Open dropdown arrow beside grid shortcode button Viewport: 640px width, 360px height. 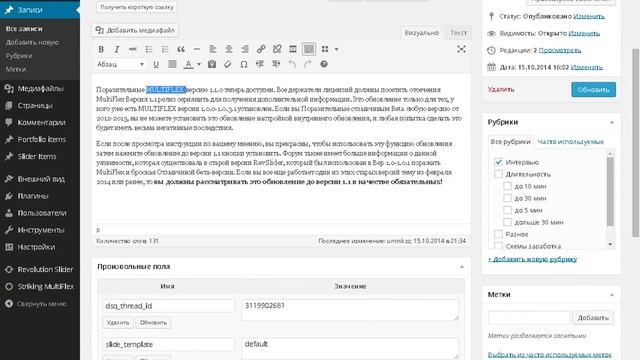click(x=336, y=49)
